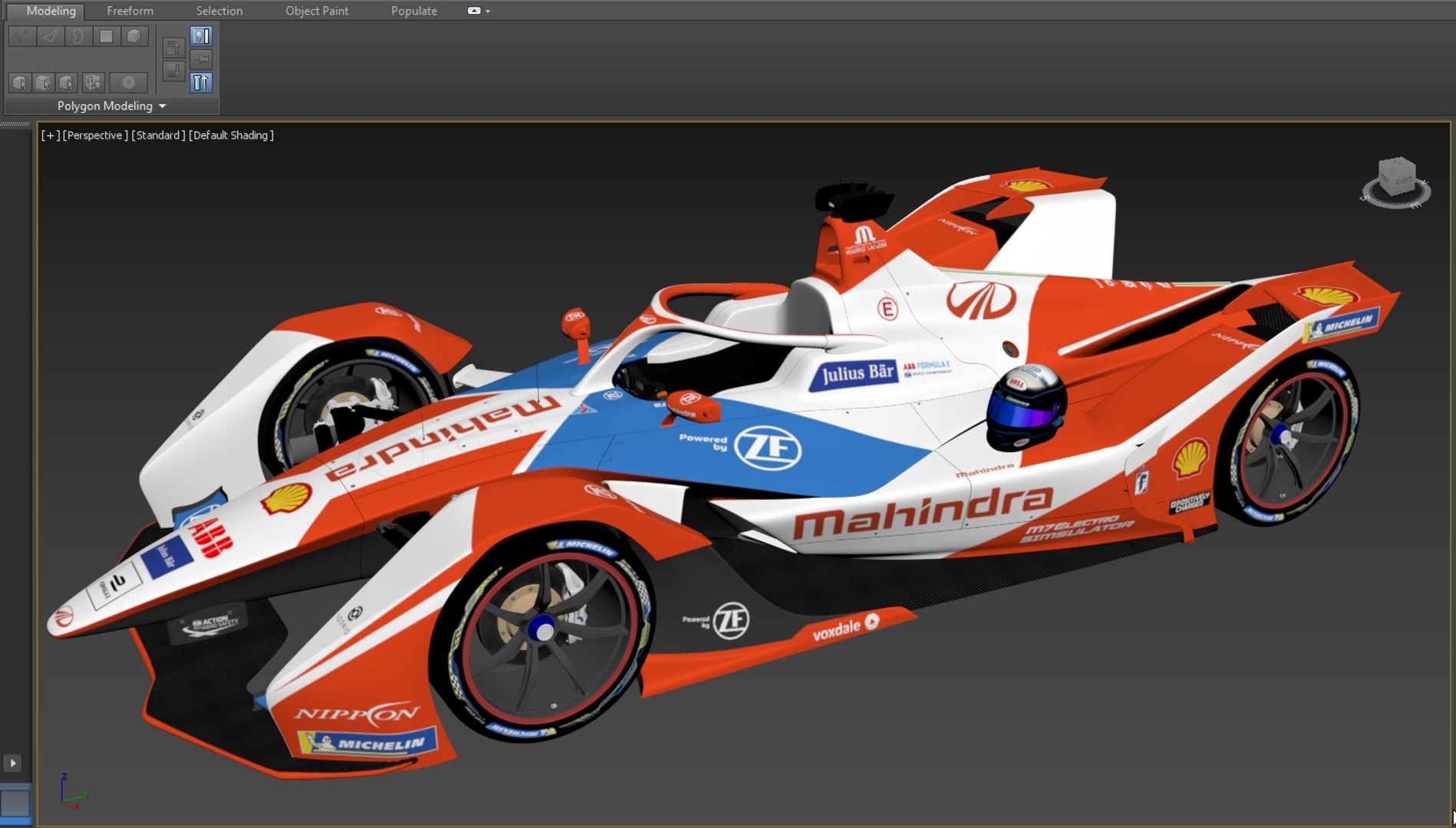Viewport: 1456px width, 828px height.
Task: Click the soft selection circle icon
Action: (x=128, y=82)
